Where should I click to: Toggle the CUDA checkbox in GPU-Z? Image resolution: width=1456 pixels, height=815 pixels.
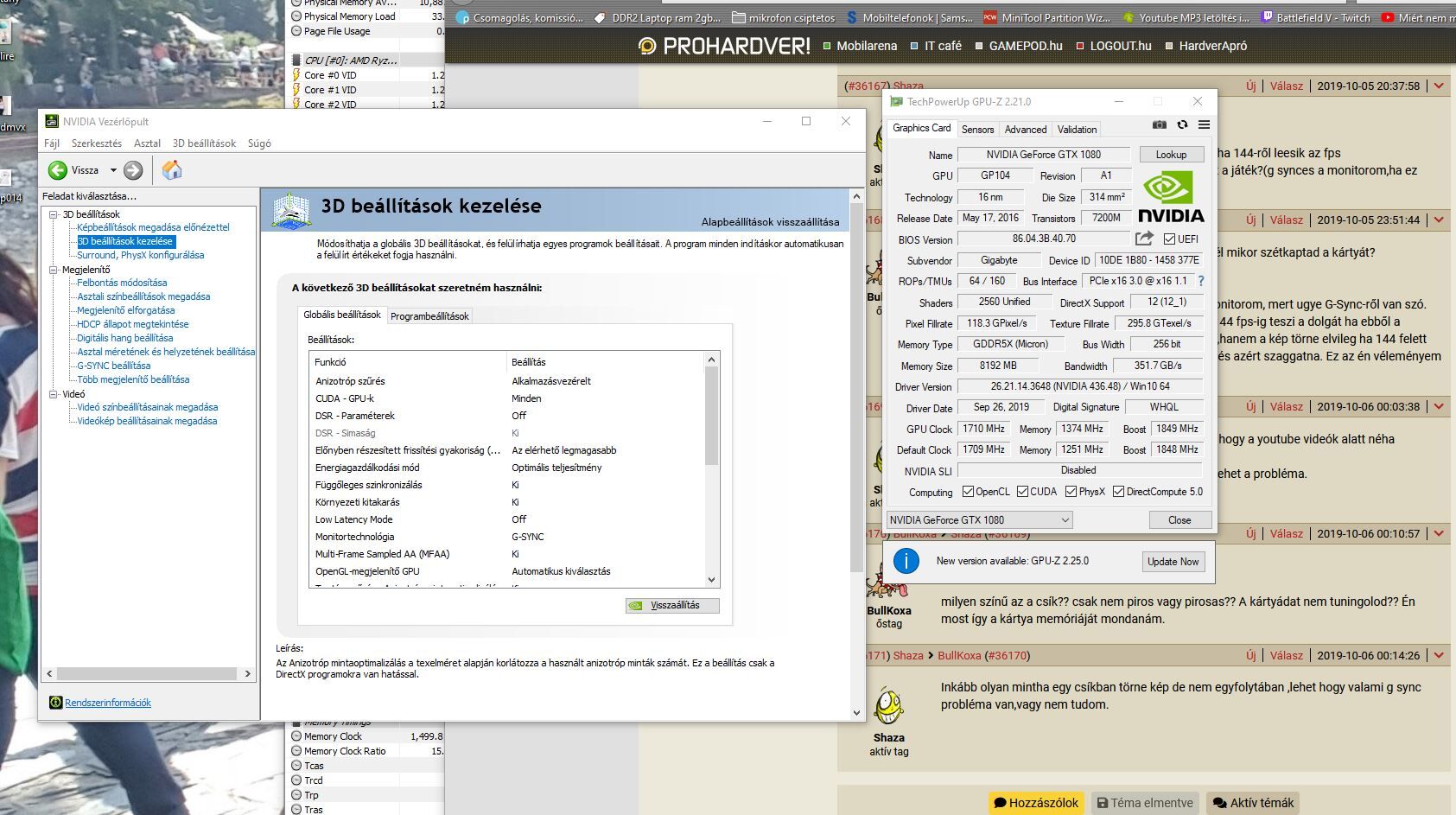tap(1022, 492)
